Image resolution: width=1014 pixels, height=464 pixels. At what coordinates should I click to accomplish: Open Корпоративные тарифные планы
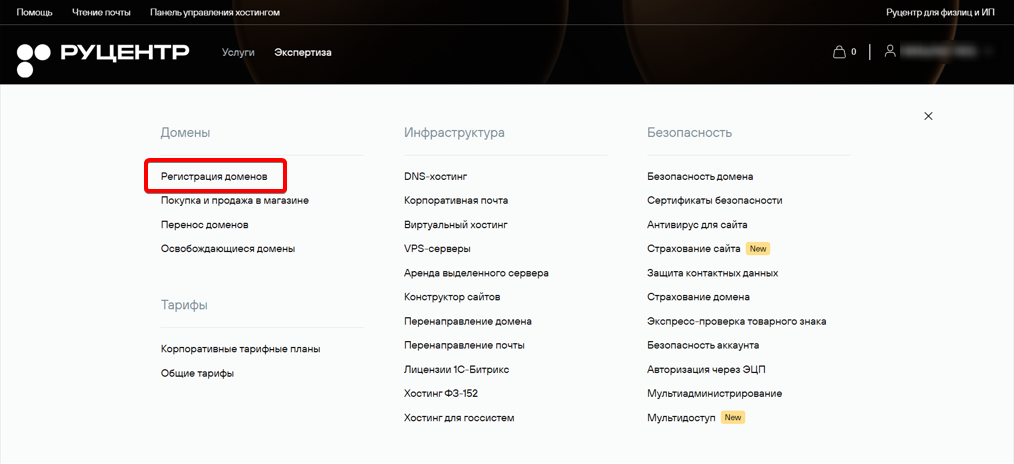(x=241, y=349)
